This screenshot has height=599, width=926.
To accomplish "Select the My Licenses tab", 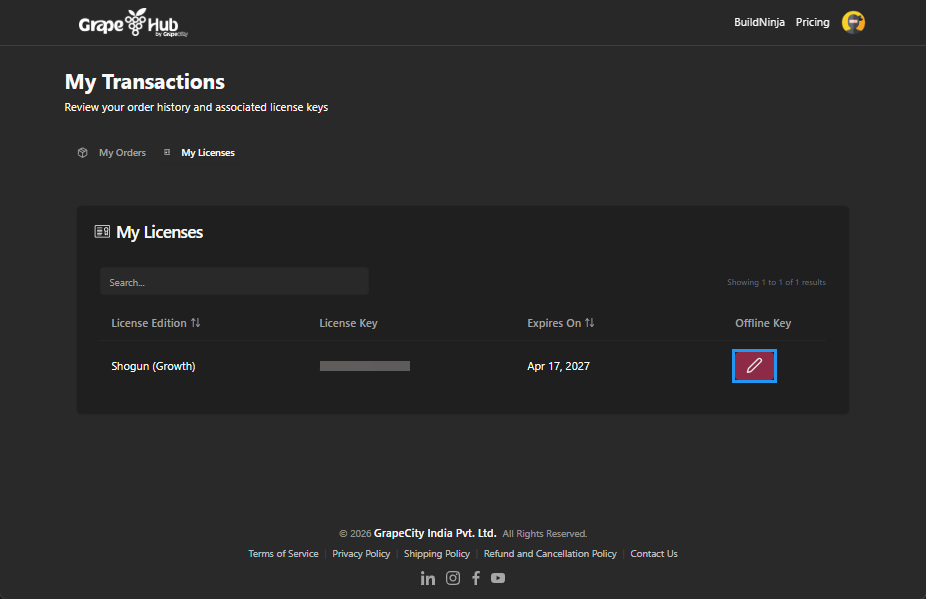I will coord(207,152).
